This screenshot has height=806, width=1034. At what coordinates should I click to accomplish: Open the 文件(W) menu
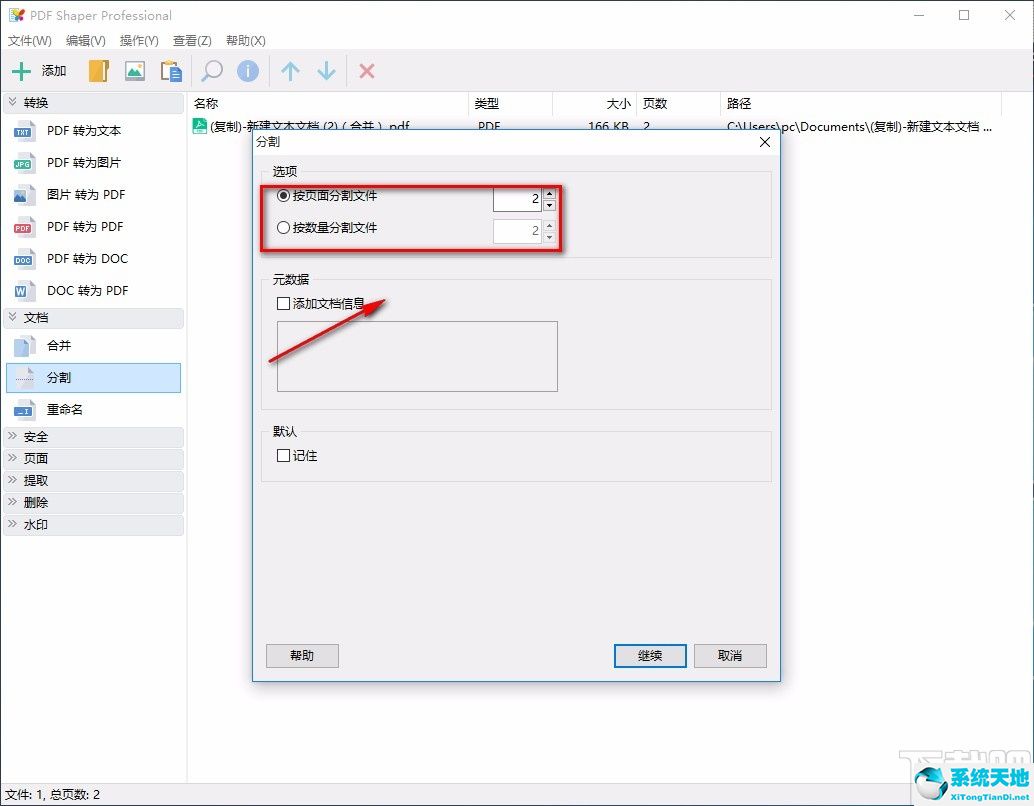pos(30,41)
